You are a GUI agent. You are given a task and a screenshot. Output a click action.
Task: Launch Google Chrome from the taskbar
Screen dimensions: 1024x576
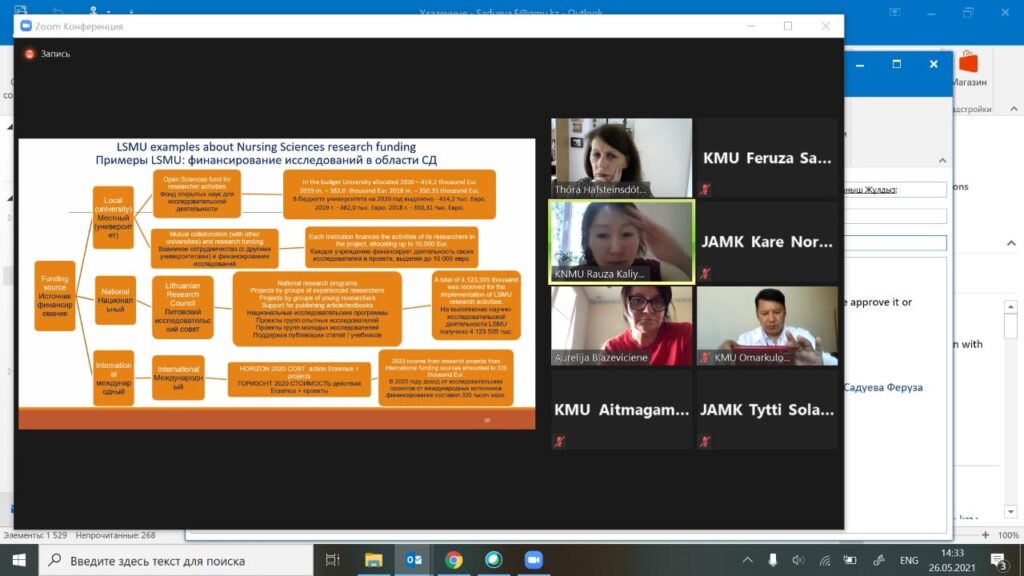pos(453,560)
